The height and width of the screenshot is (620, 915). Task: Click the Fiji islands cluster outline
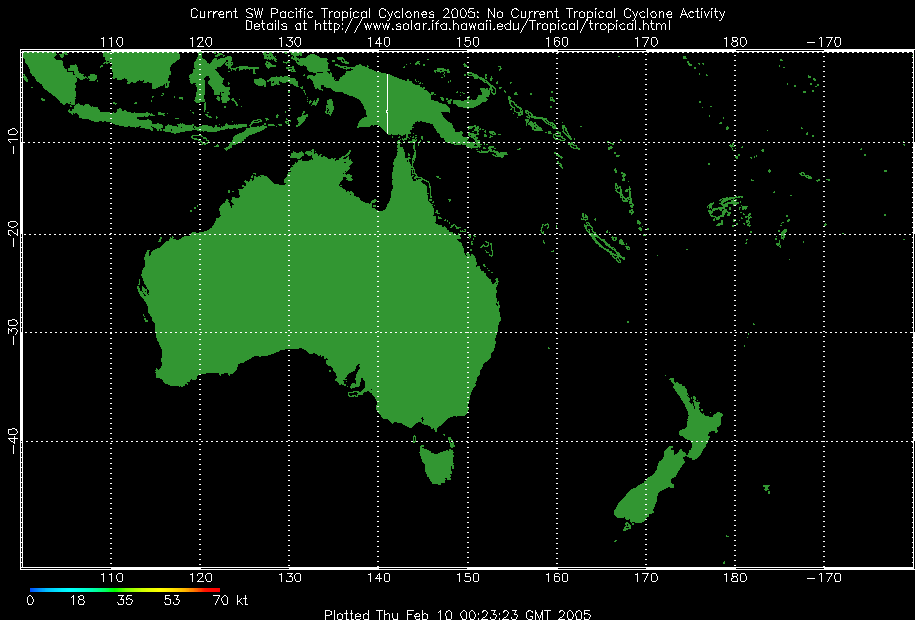point(729,211)
